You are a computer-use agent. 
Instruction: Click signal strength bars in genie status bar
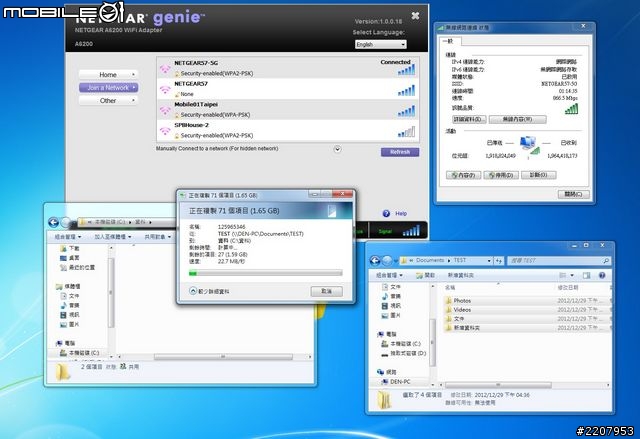(x=411, y=231)
